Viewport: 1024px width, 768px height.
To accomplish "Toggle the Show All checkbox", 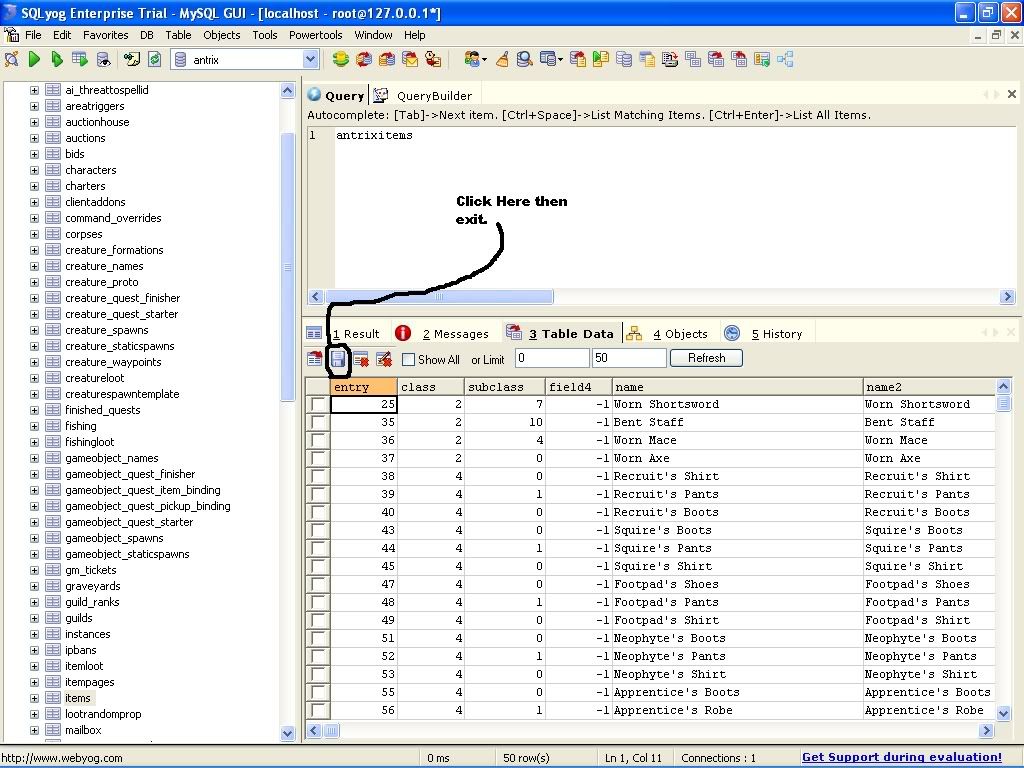I will (409, 359).
